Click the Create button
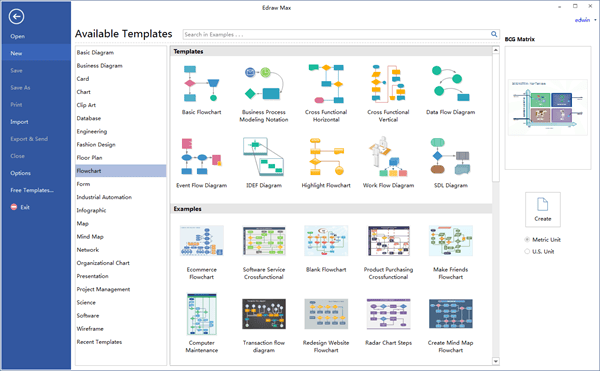 tap(543, 209)
